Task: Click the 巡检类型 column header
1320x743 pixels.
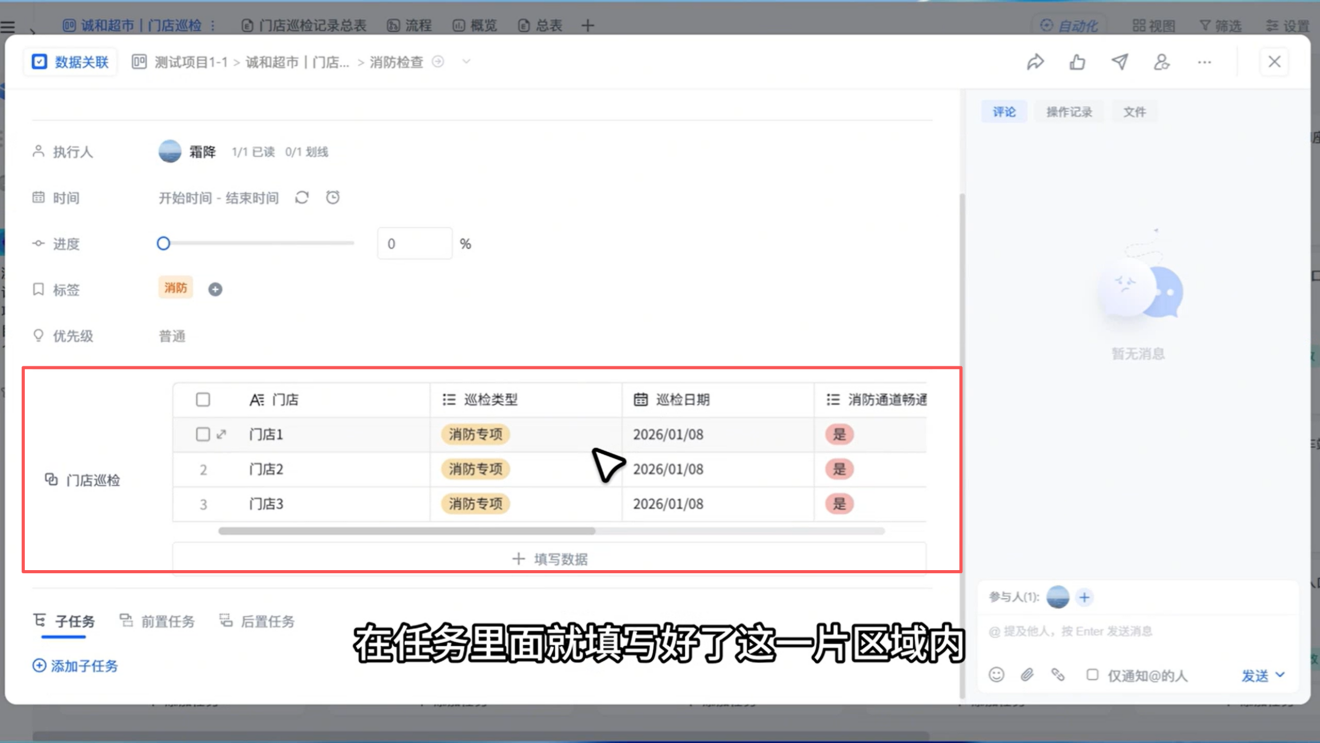Action: click(526, 400)
